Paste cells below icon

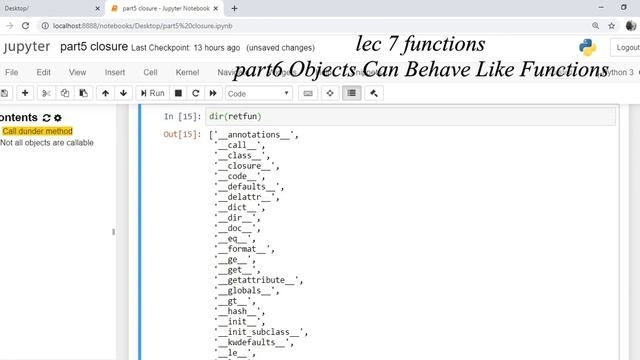(83, 93)
